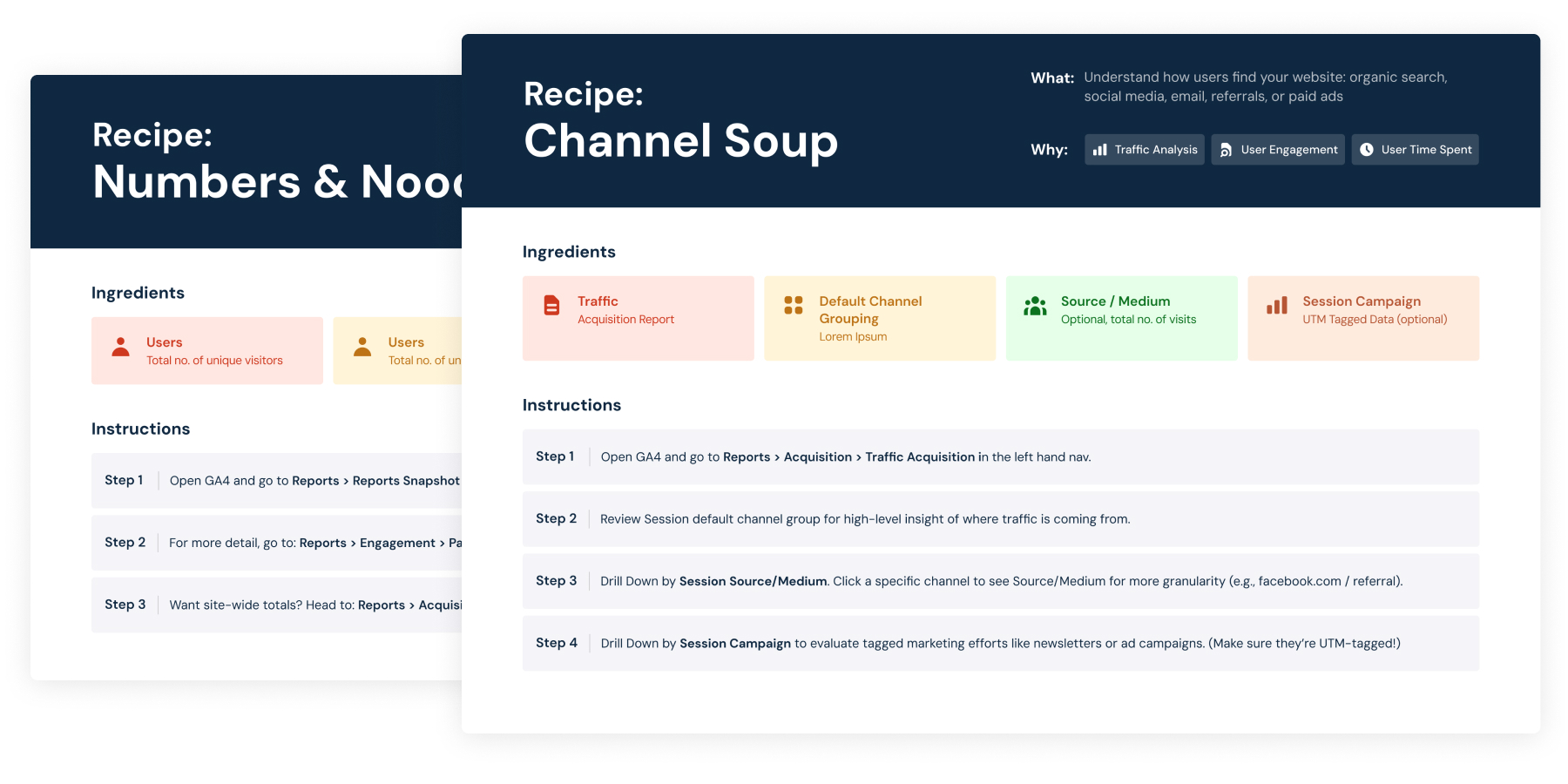Open the Traffic Acquisition Report ingredient card

(x=639, y=318)
